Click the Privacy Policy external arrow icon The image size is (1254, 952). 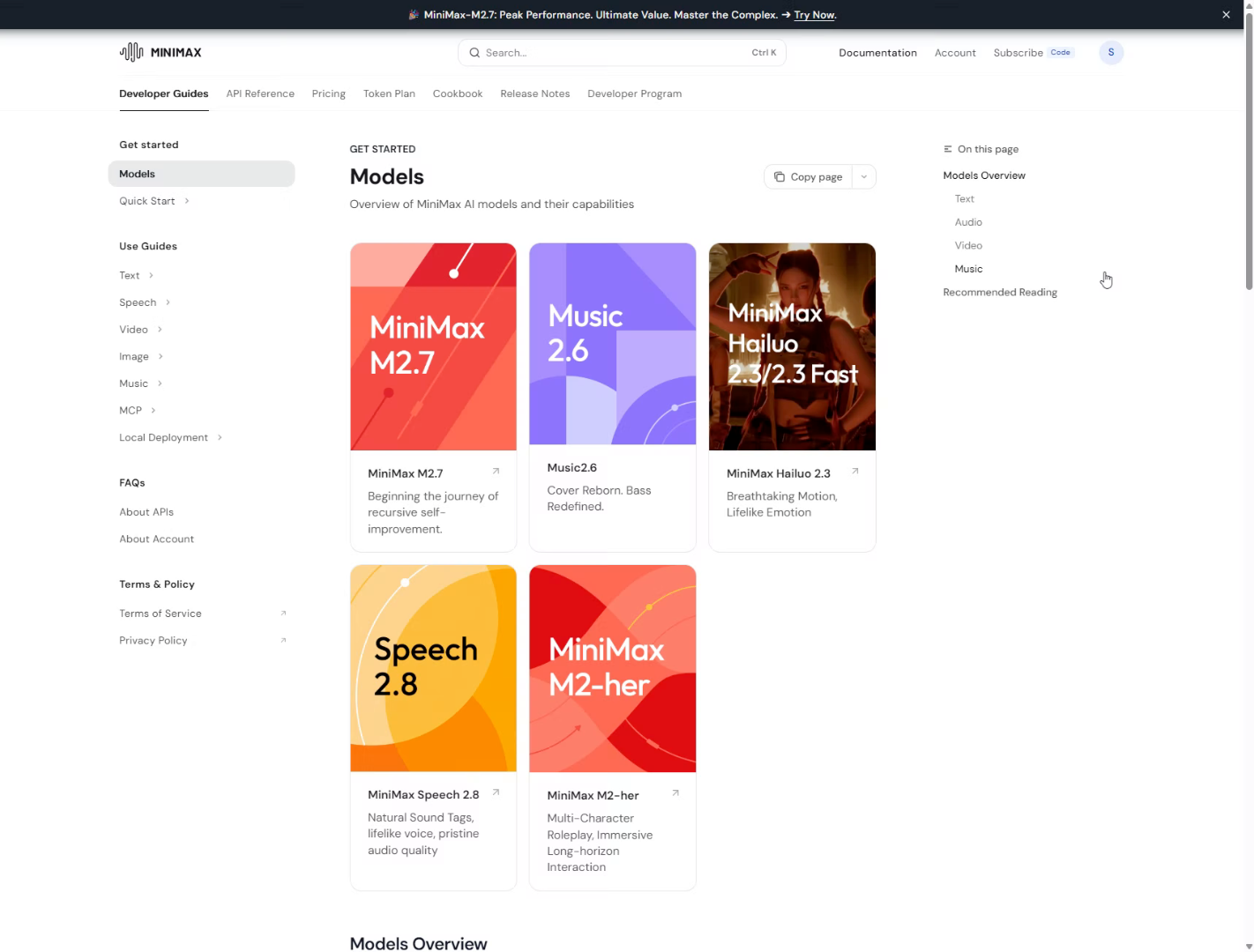pyautogui.click(x=283, y=641)
